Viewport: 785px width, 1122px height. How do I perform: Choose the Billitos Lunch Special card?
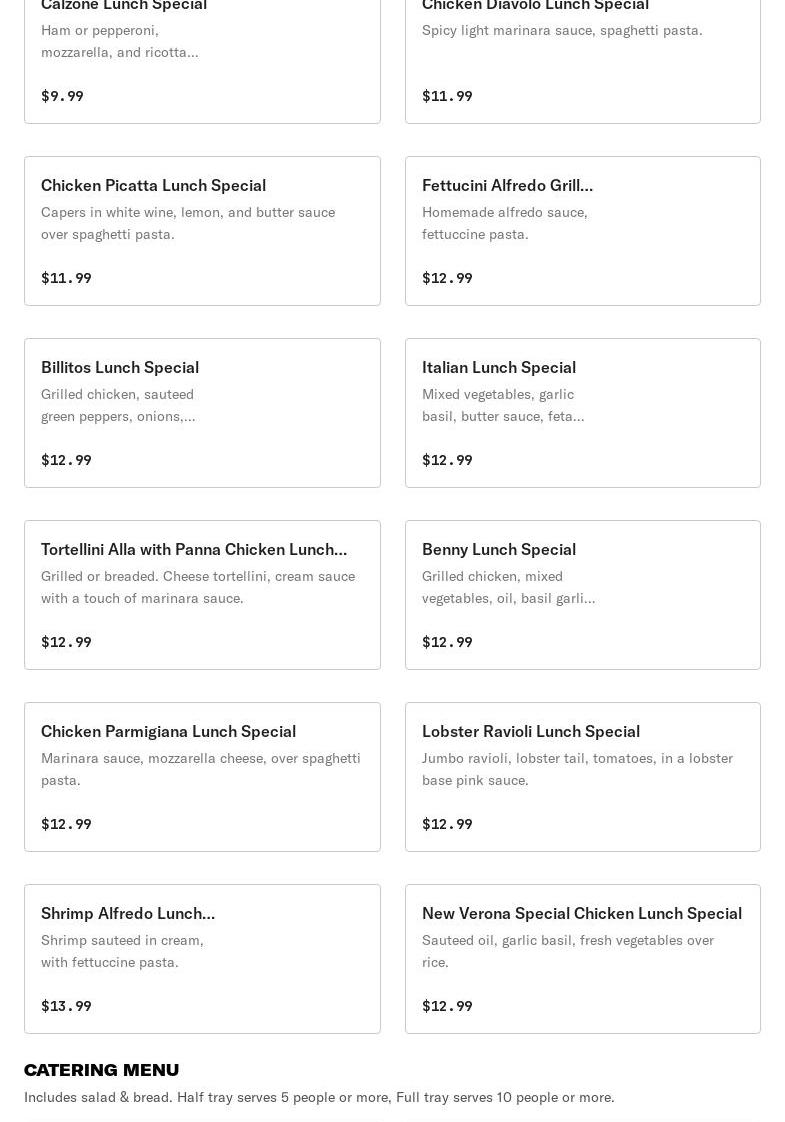(x=202, y=412)
